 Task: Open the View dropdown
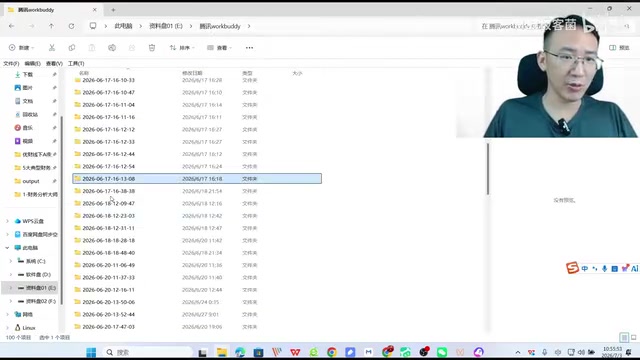pos(220,48)
